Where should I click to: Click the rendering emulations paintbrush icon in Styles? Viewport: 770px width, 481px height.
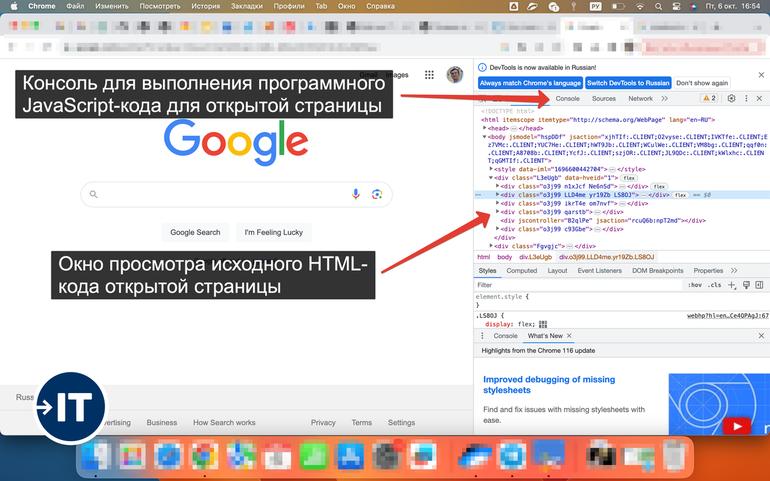[746, 285]
